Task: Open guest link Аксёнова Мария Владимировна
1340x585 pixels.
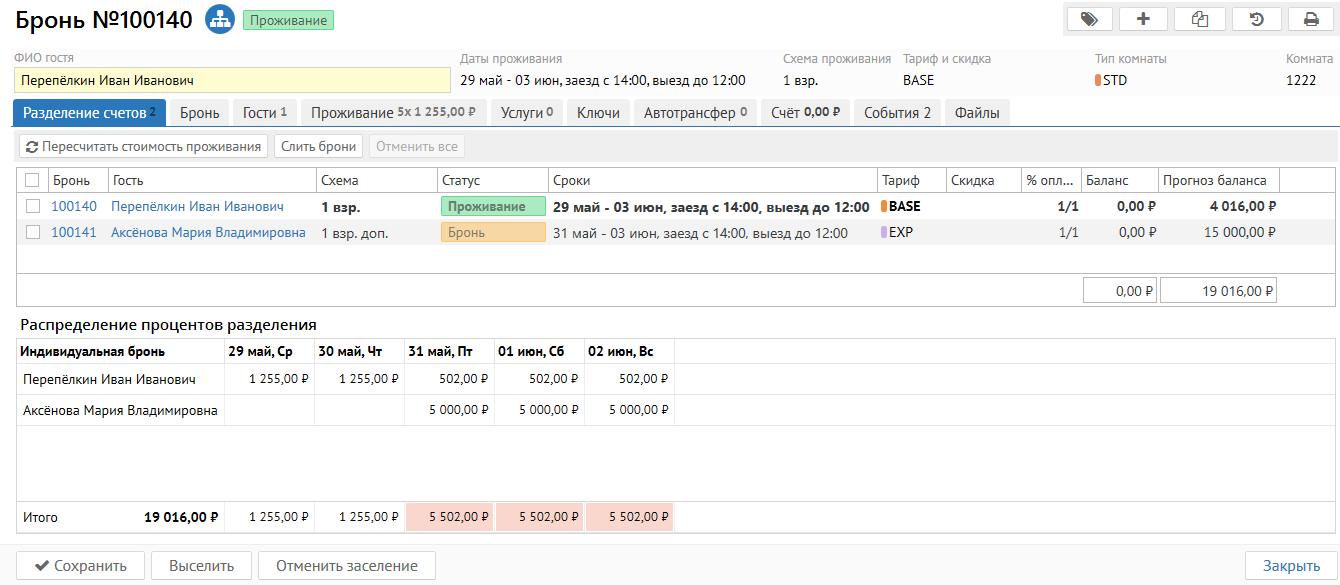Action: point(208,233)
